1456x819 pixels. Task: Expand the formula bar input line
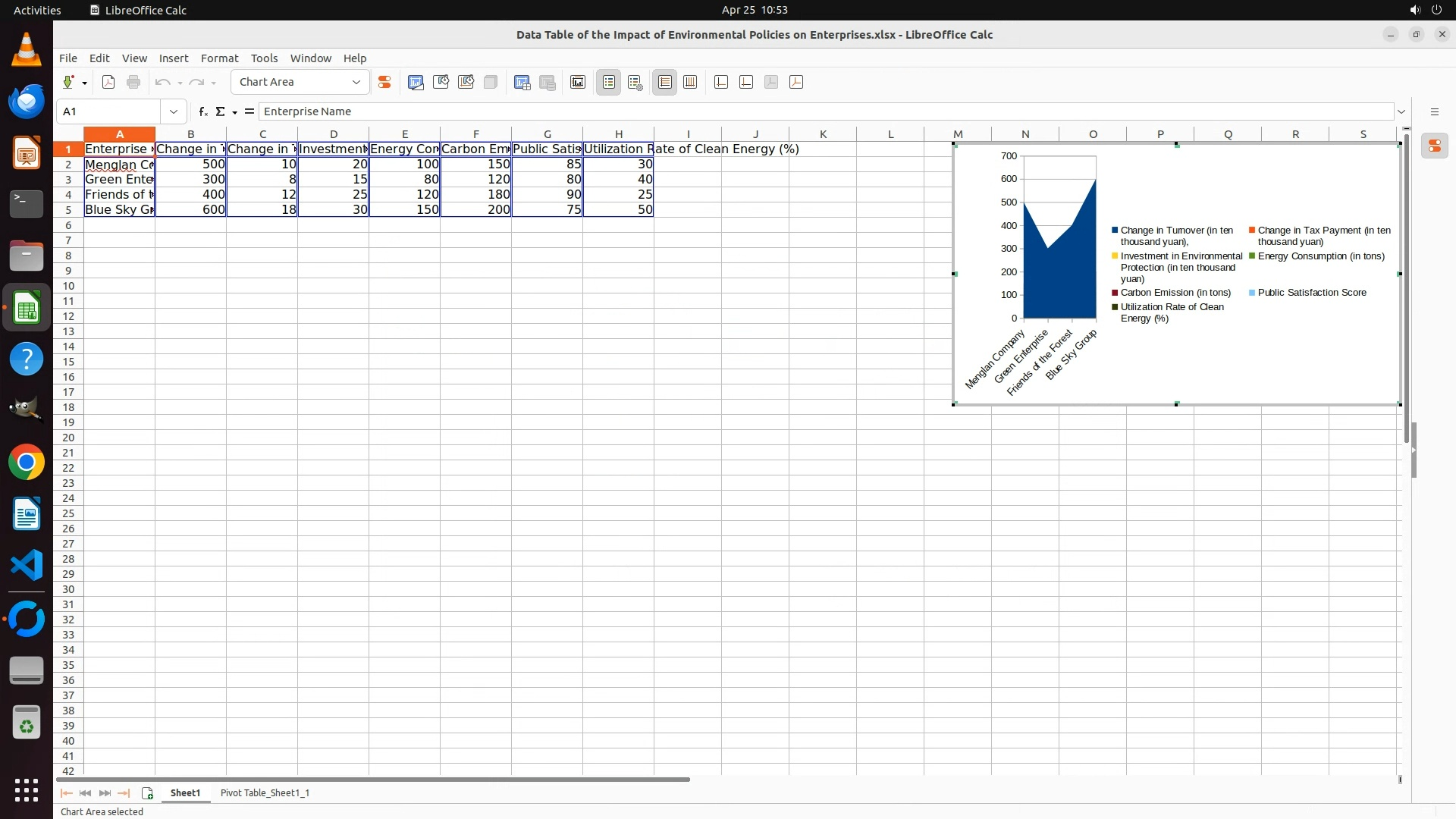(1401, 111)
